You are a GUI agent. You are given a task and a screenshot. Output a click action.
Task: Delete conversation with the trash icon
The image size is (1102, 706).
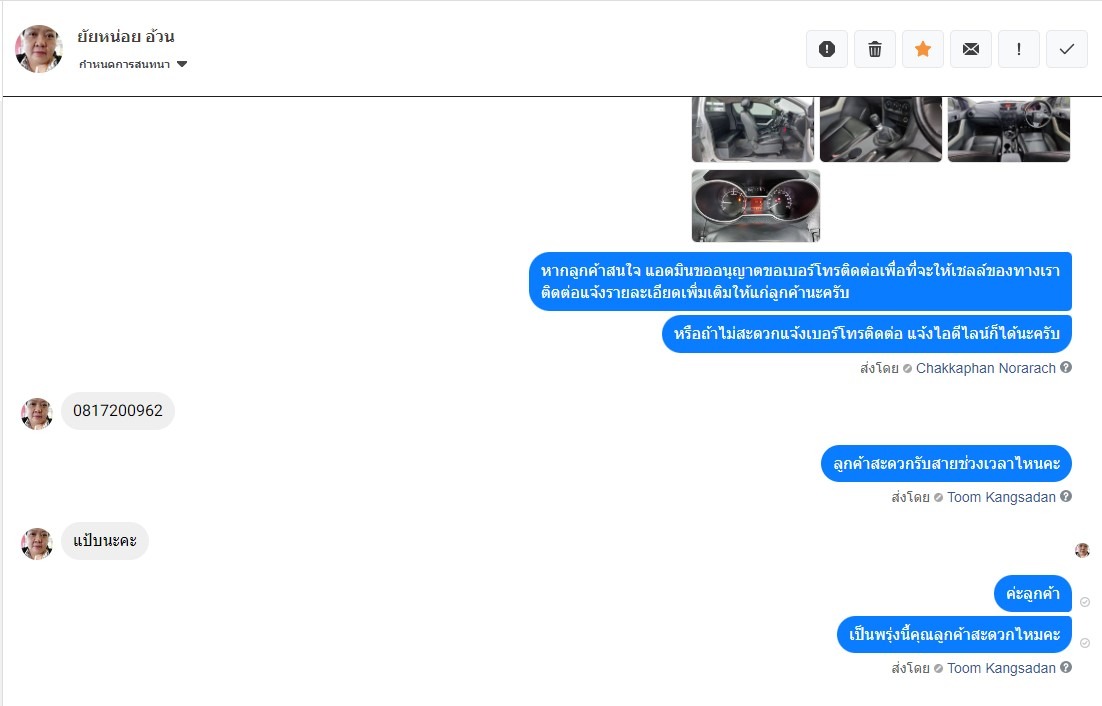874,49
